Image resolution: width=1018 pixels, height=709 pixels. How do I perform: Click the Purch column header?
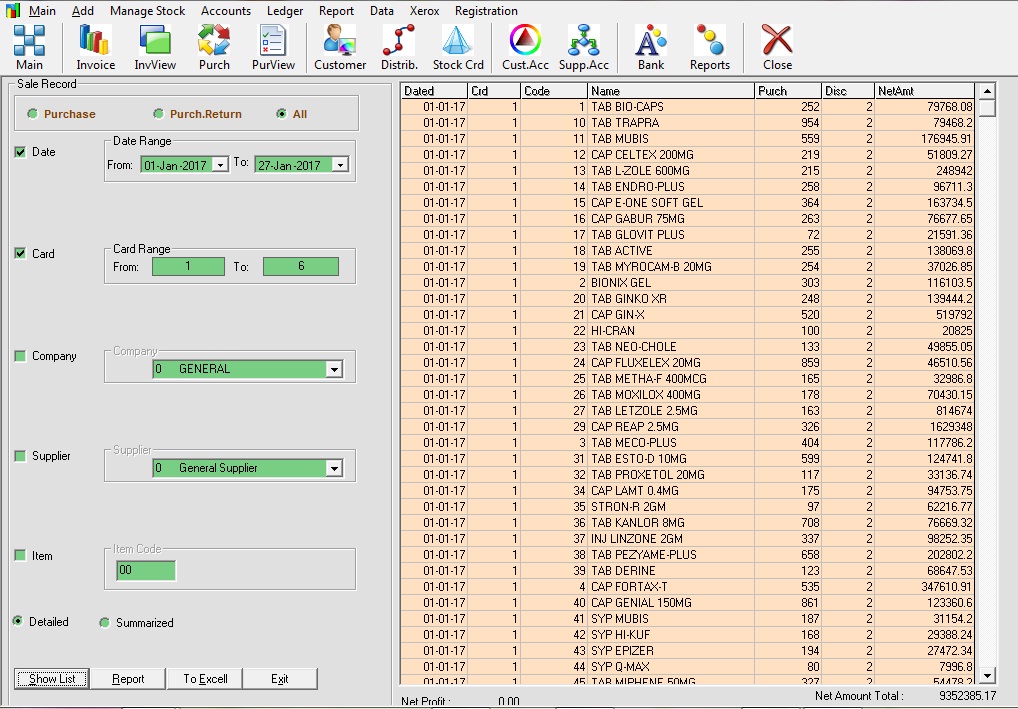tap(788, 91)
